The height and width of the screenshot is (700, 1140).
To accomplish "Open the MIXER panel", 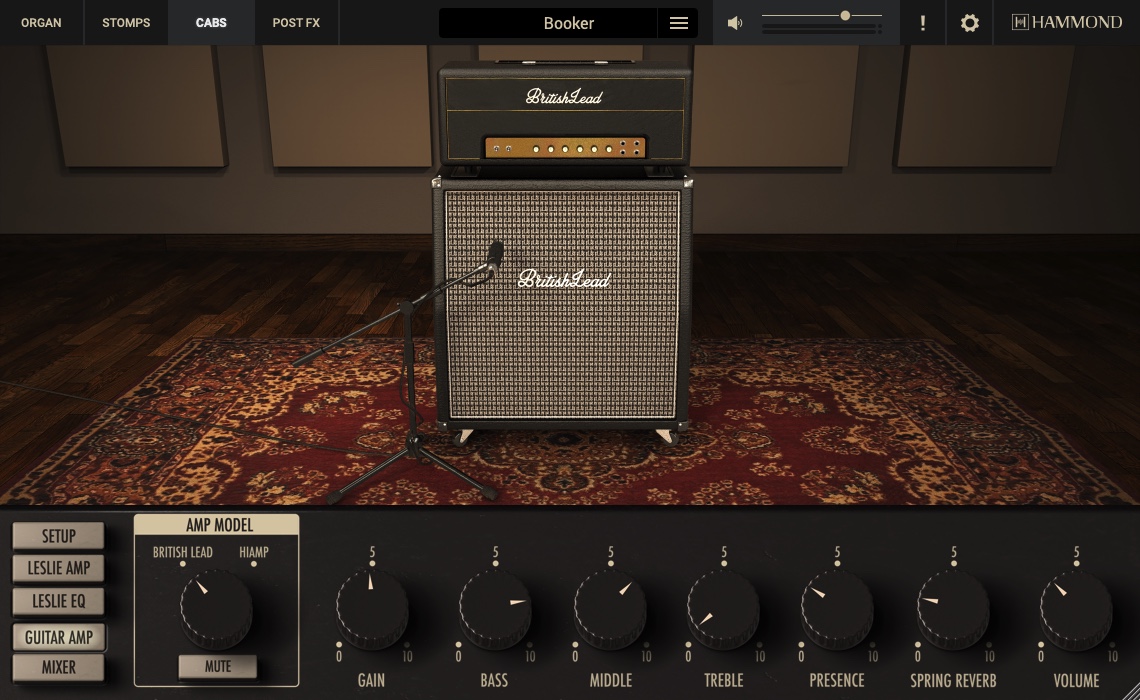I will click(x=58, y=667).
